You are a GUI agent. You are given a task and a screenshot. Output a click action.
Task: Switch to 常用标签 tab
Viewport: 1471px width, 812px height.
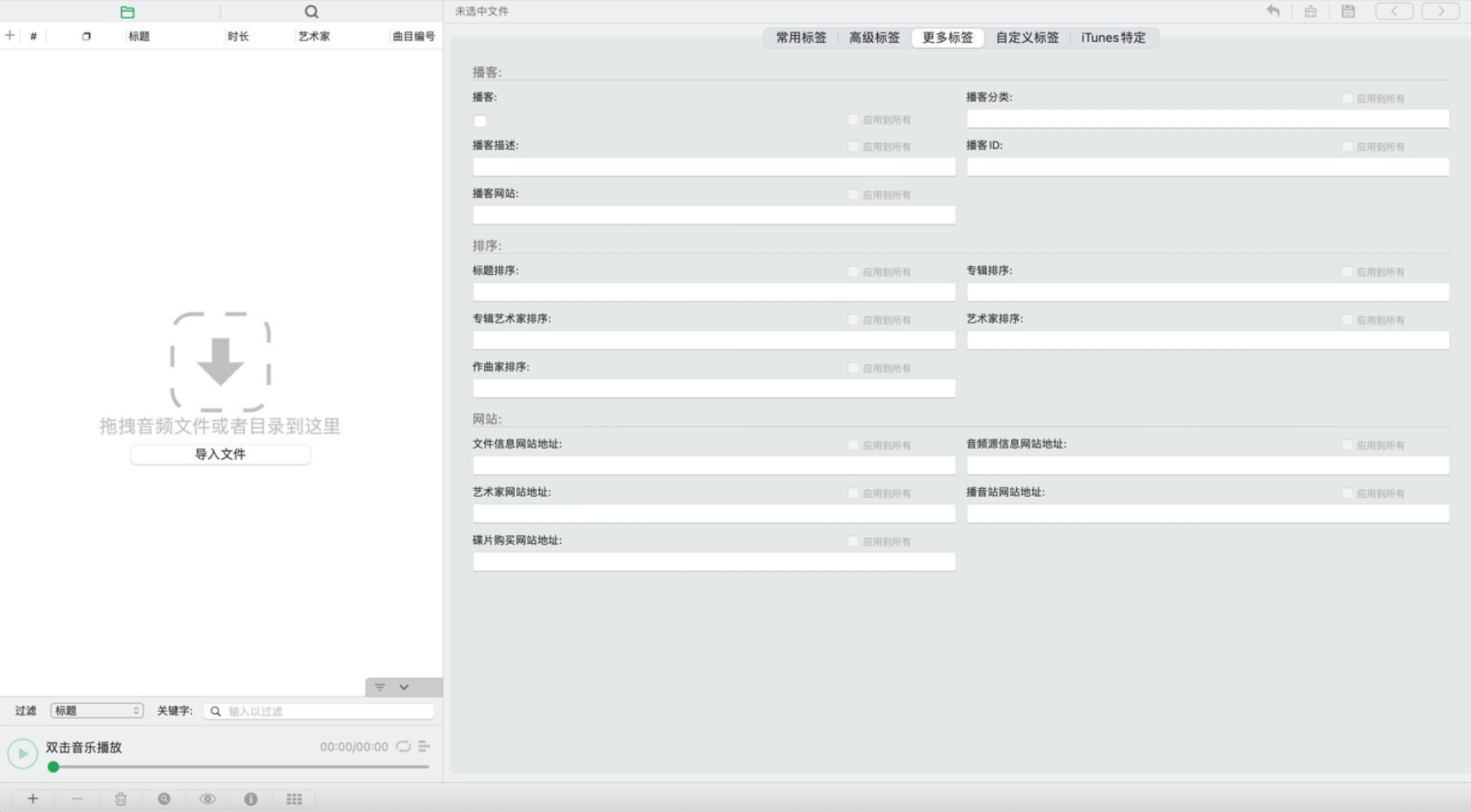click(801, 38)
